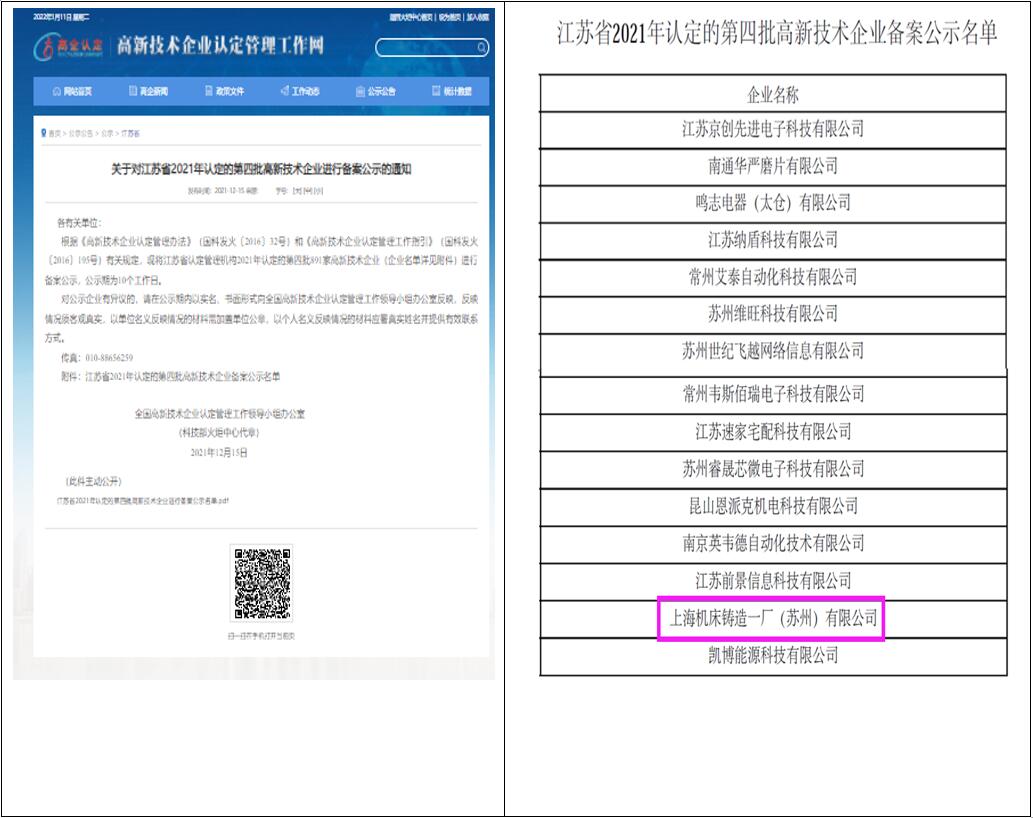Click the search magnifier icon
Viewport: 1033px width, 818px height.
coord(482,48)
